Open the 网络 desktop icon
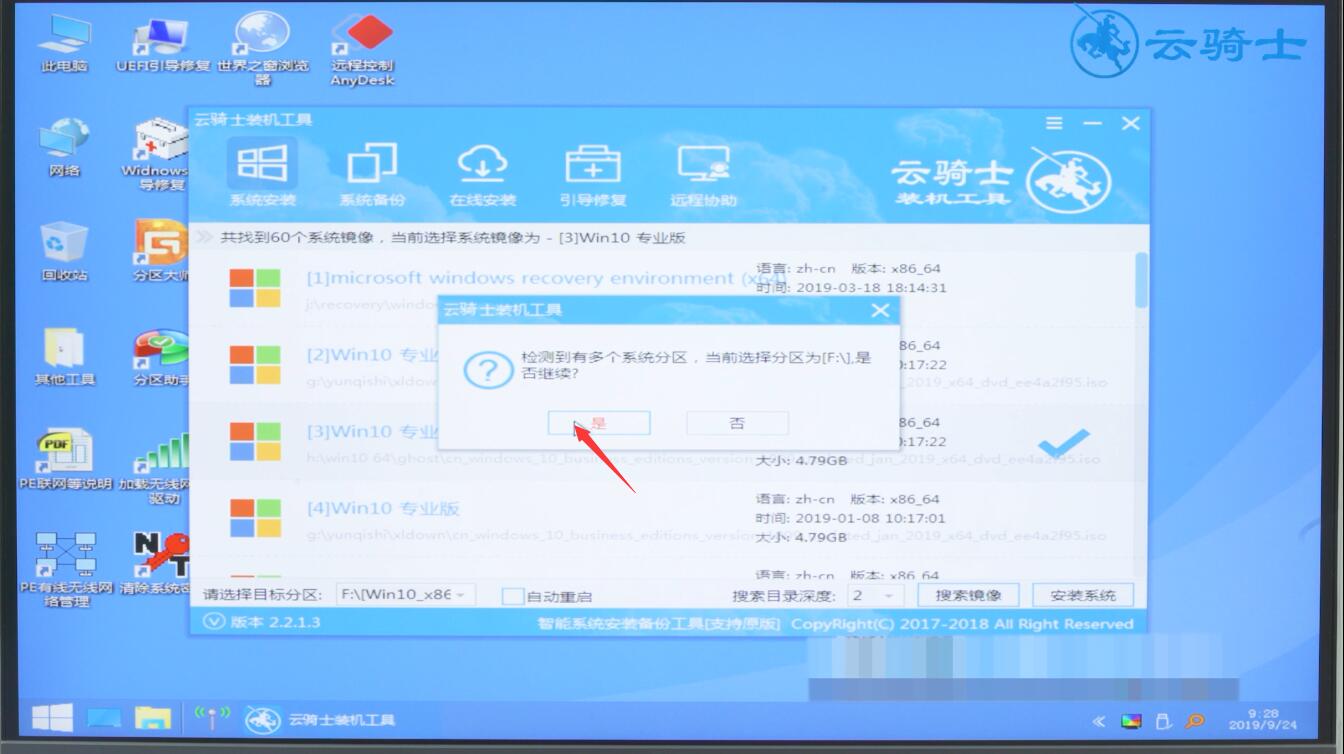1344x754 pixels. [64, 147]
